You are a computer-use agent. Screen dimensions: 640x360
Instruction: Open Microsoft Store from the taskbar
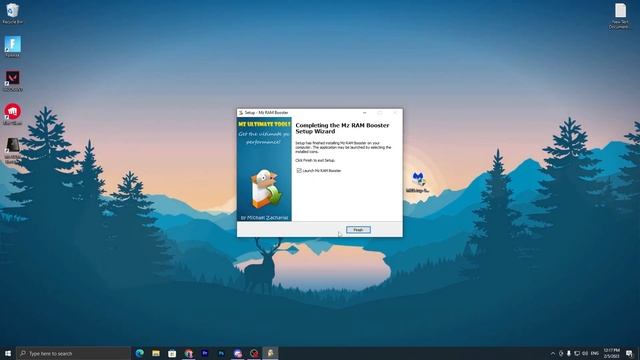tap(172, 353)
